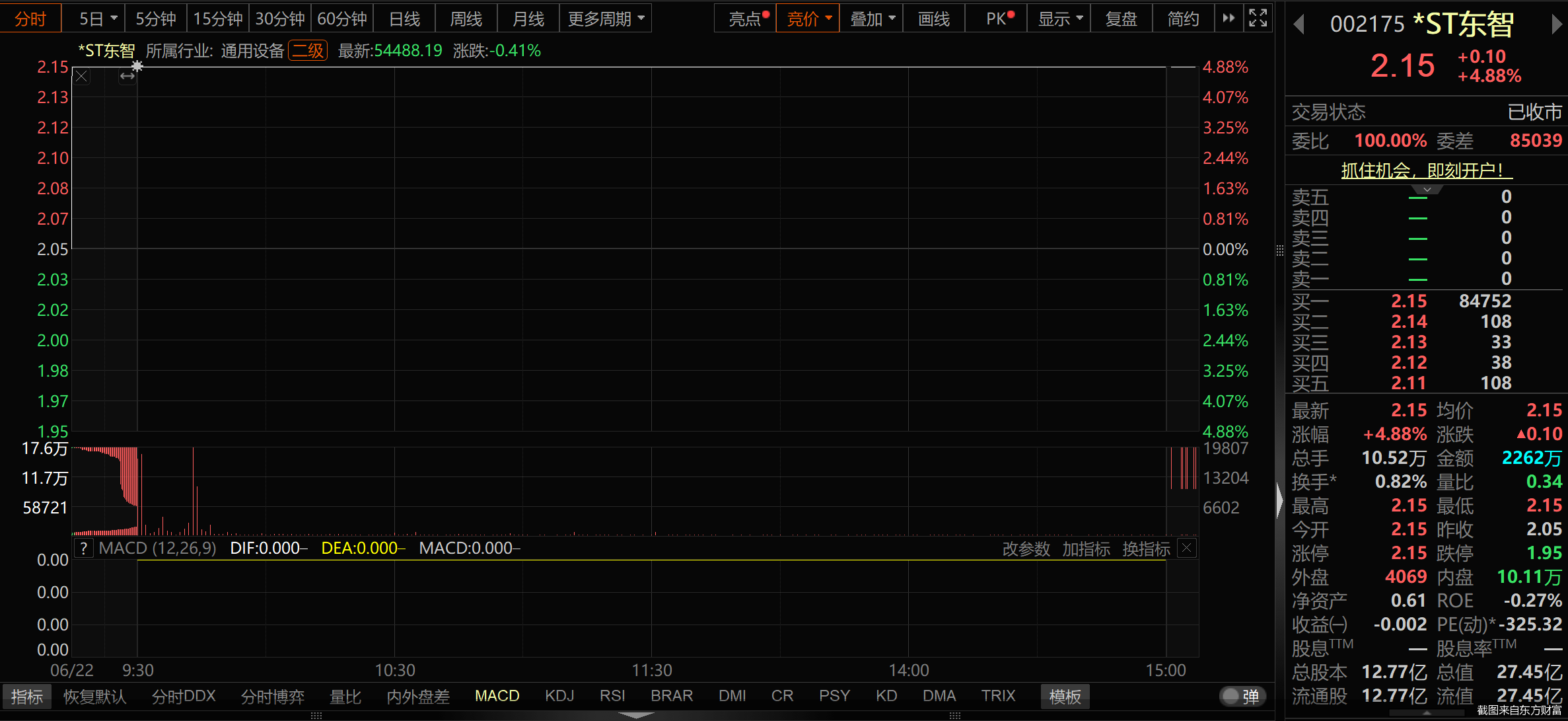
Task: Expand bottom panel triangle handle
Action: [x=637, y=715]
